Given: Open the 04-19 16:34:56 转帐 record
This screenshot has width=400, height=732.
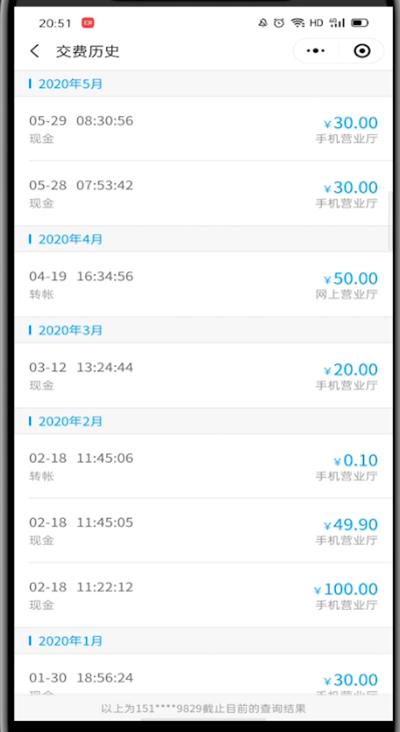Looking at the screenshot, I should 204,285.
